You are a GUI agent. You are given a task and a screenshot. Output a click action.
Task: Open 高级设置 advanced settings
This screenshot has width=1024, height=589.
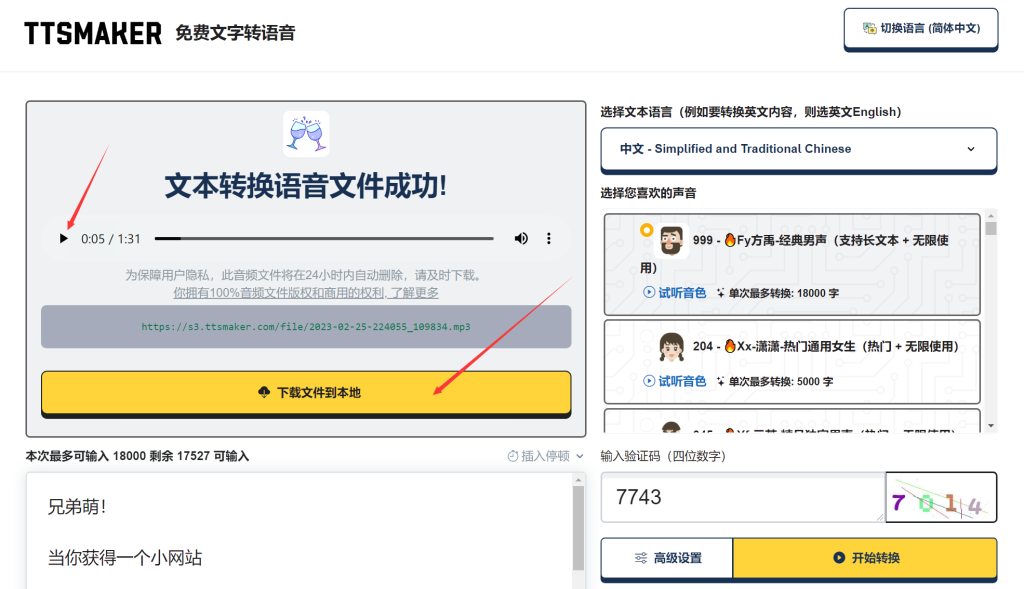pos(667,558)
